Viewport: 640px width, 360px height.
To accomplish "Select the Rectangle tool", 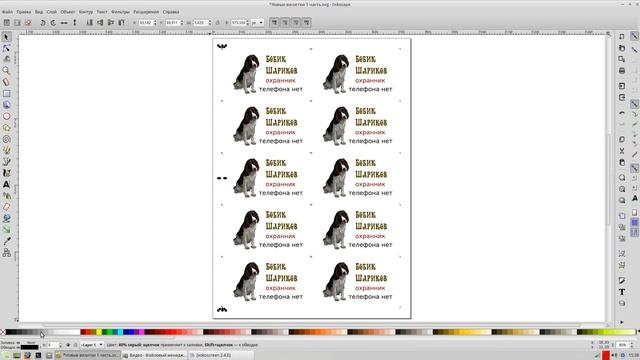I will (6, 93).
